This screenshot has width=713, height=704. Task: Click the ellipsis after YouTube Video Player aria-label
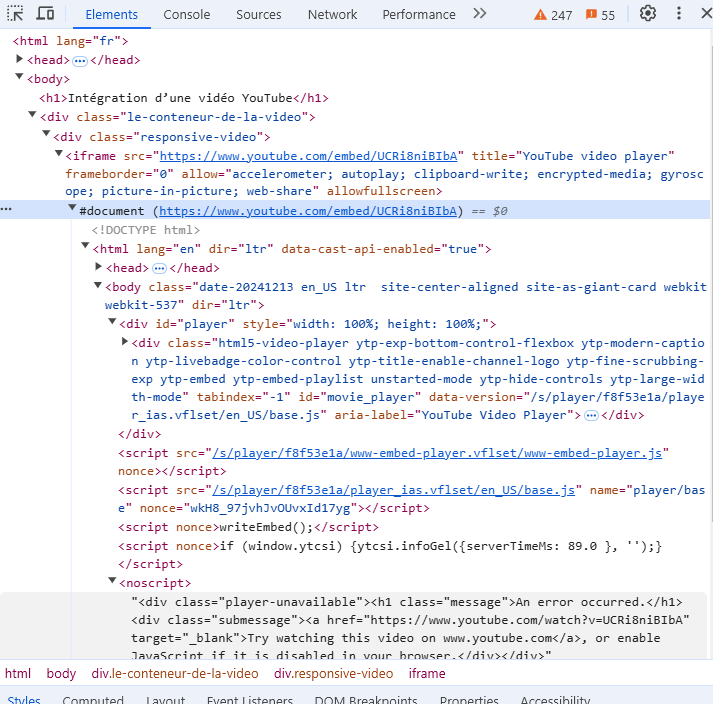(x=591, y=415)
